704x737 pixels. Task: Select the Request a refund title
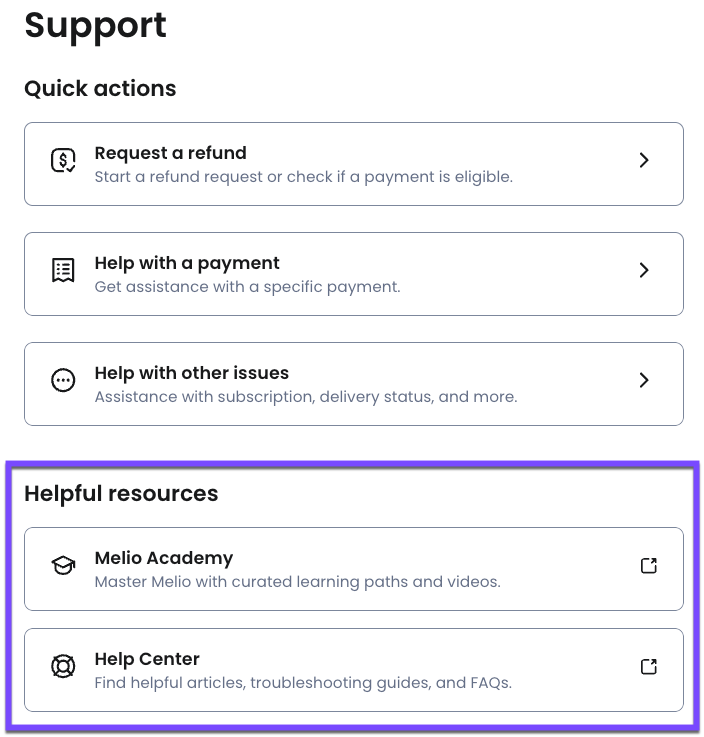click(170, 153)
